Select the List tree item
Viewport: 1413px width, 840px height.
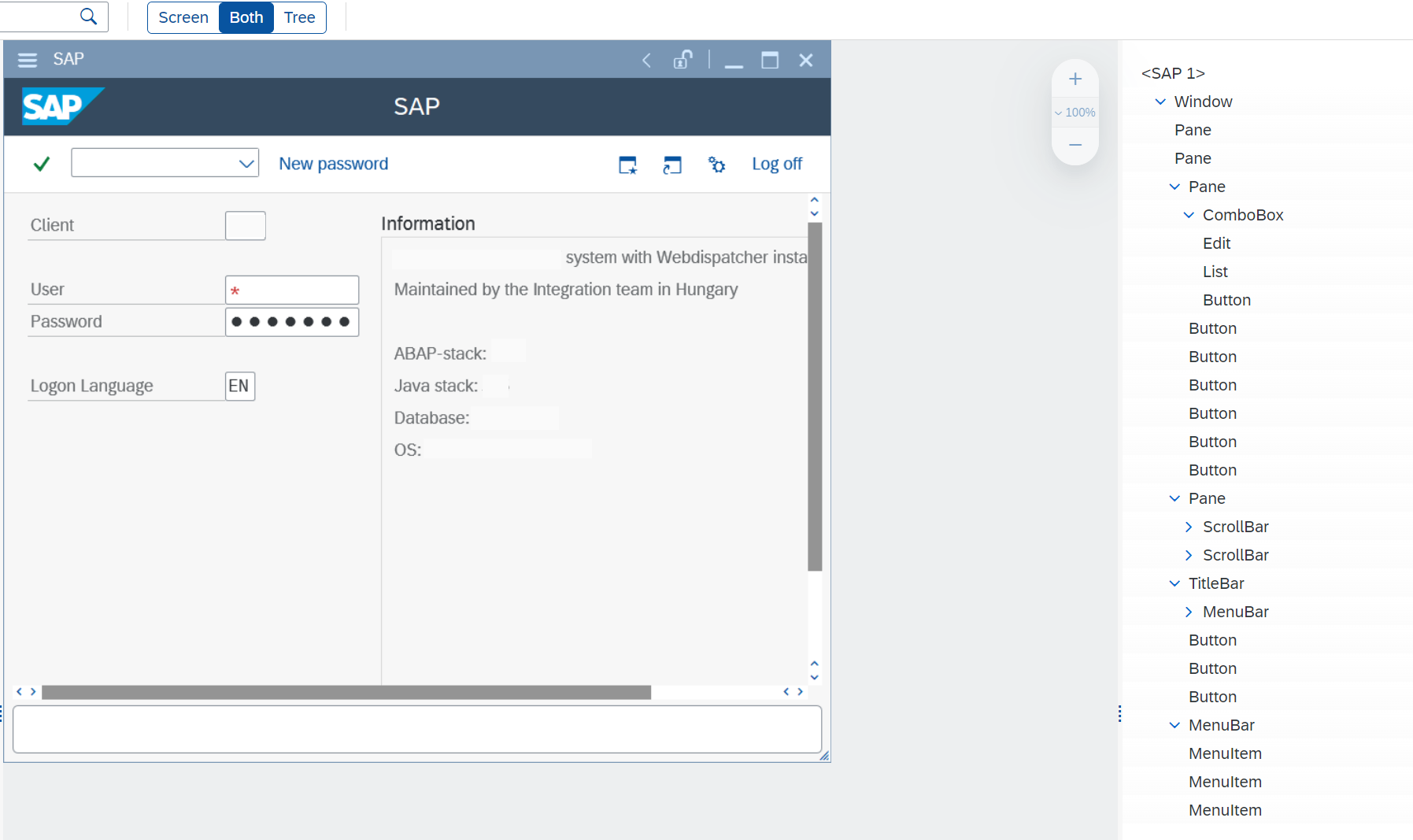[x=1215, y=272]
